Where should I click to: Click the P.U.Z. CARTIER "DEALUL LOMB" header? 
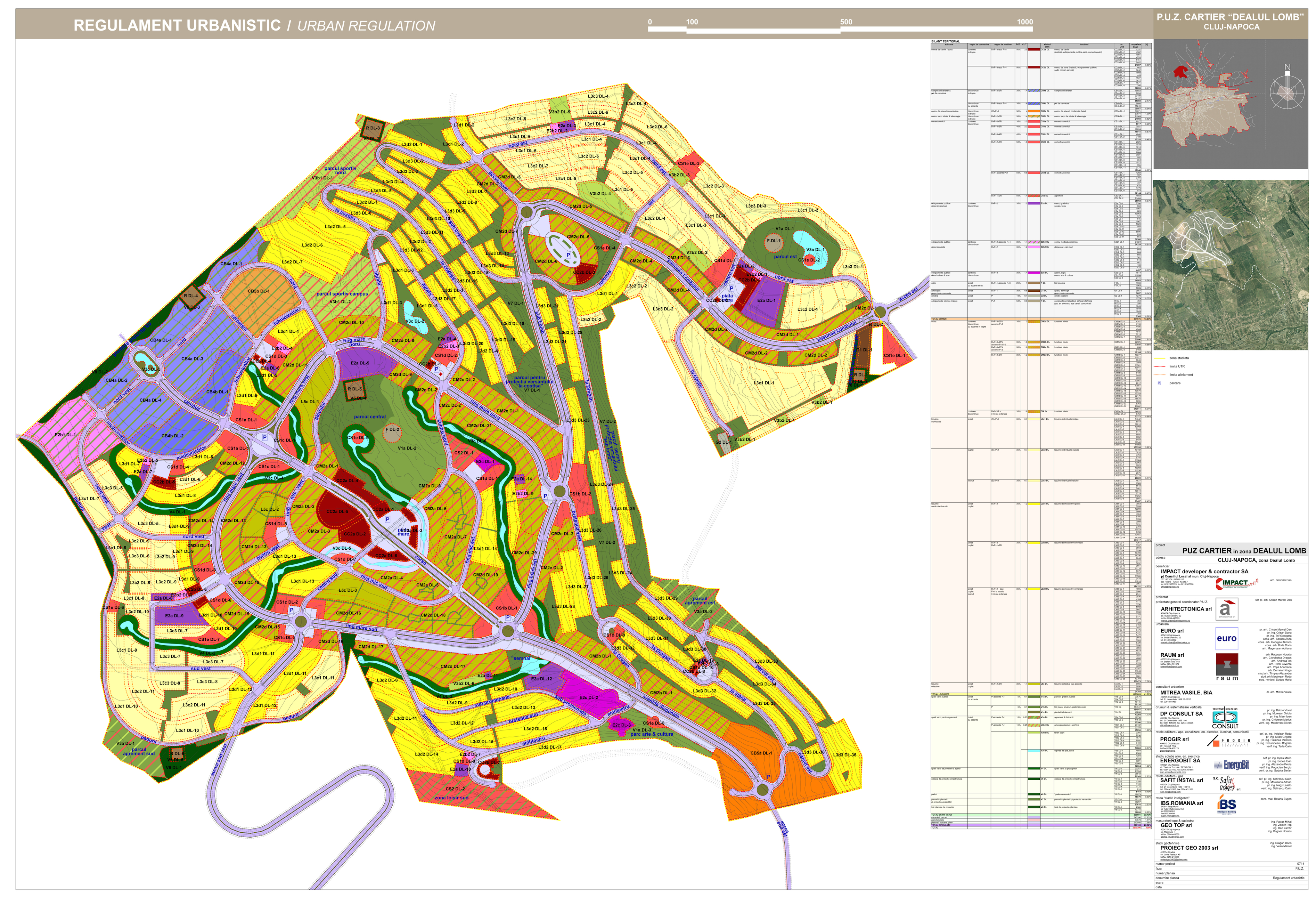(1231, 17)
